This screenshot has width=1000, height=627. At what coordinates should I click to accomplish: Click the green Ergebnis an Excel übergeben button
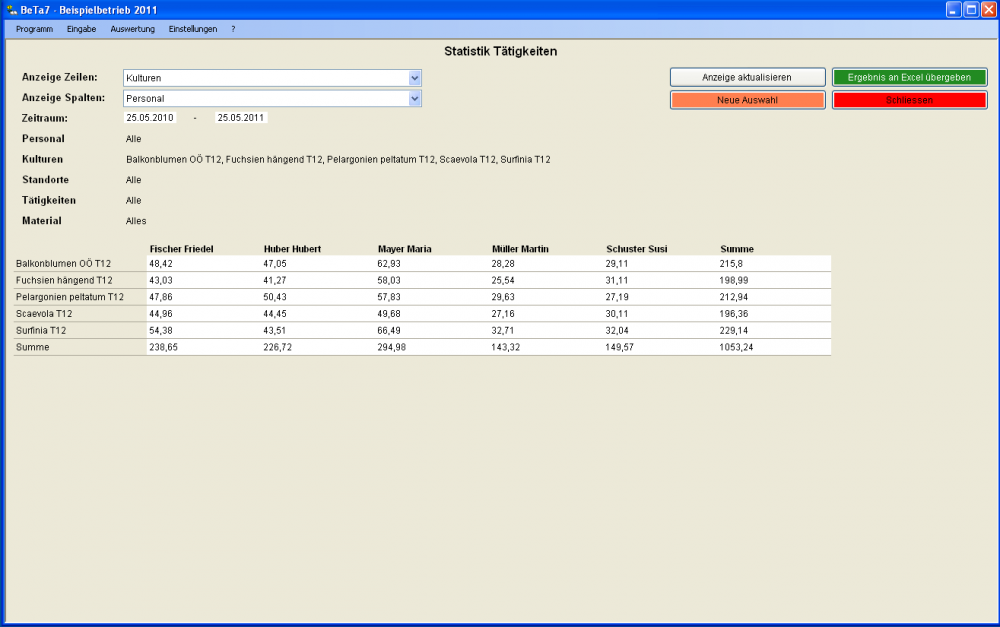pyautogui.click(x=909, y=78)
